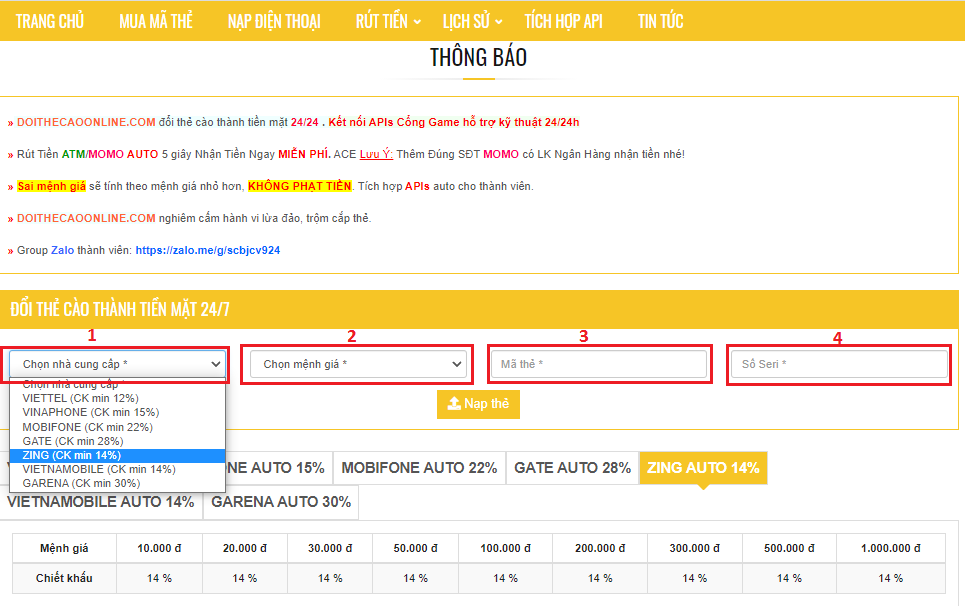
Task: Switch to GARENA AUTO 30% tab
Action: click(x=281, y=502)
